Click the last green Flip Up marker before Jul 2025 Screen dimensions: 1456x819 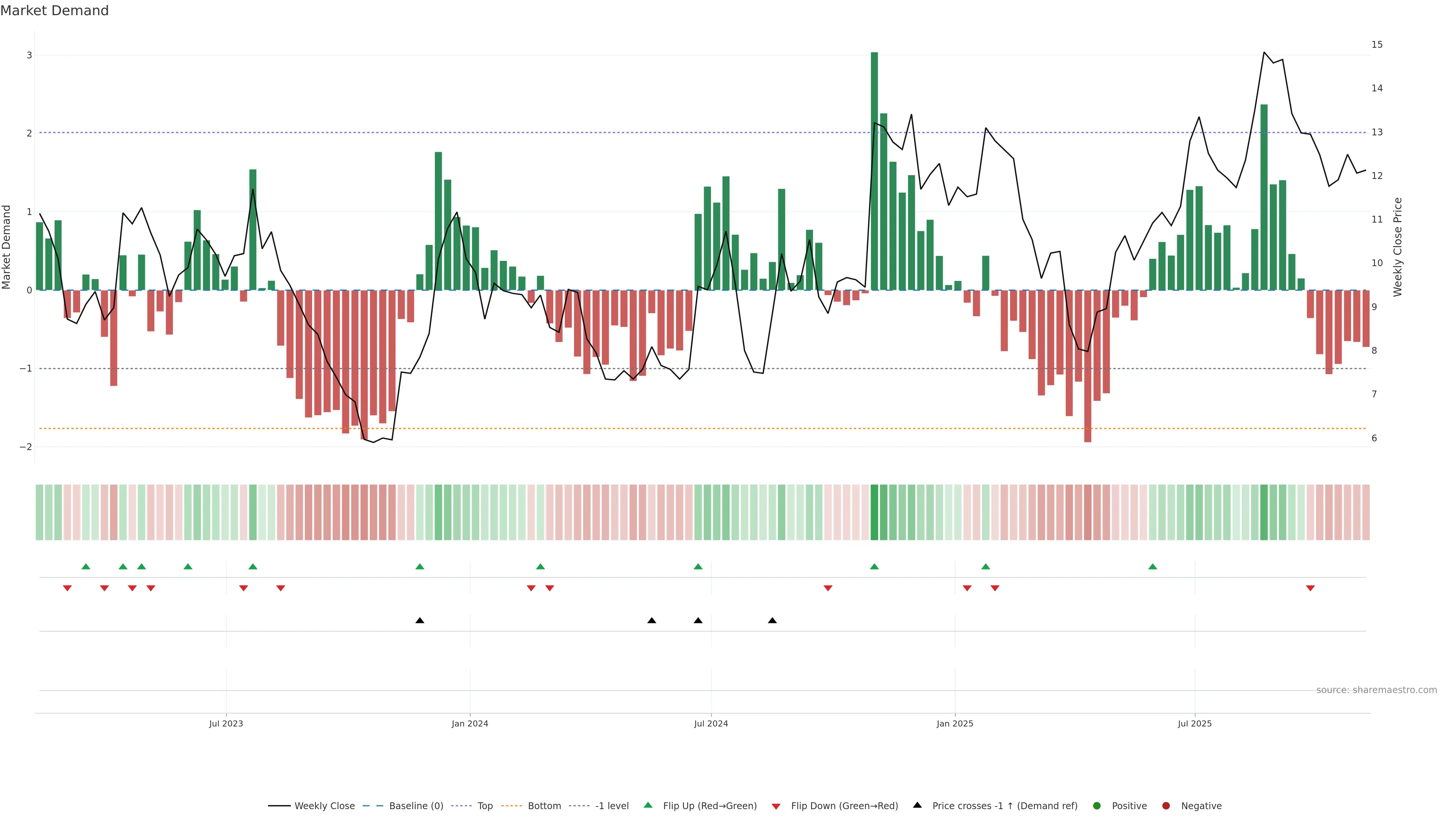point(1153,566)
